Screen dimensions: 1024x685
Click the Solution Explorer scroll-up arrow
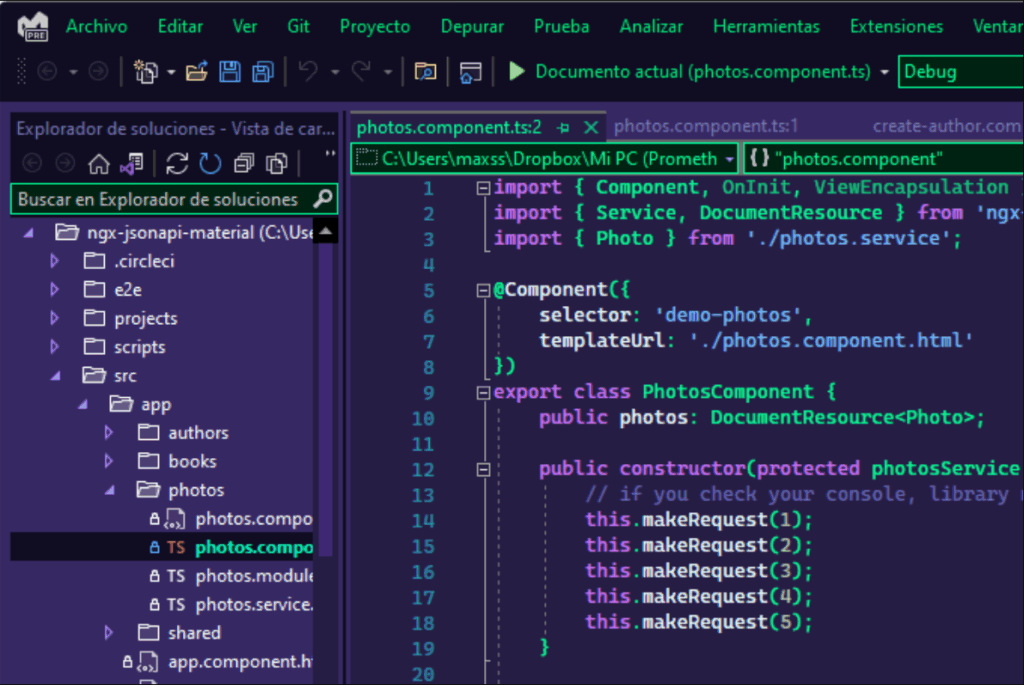[325, 231]
